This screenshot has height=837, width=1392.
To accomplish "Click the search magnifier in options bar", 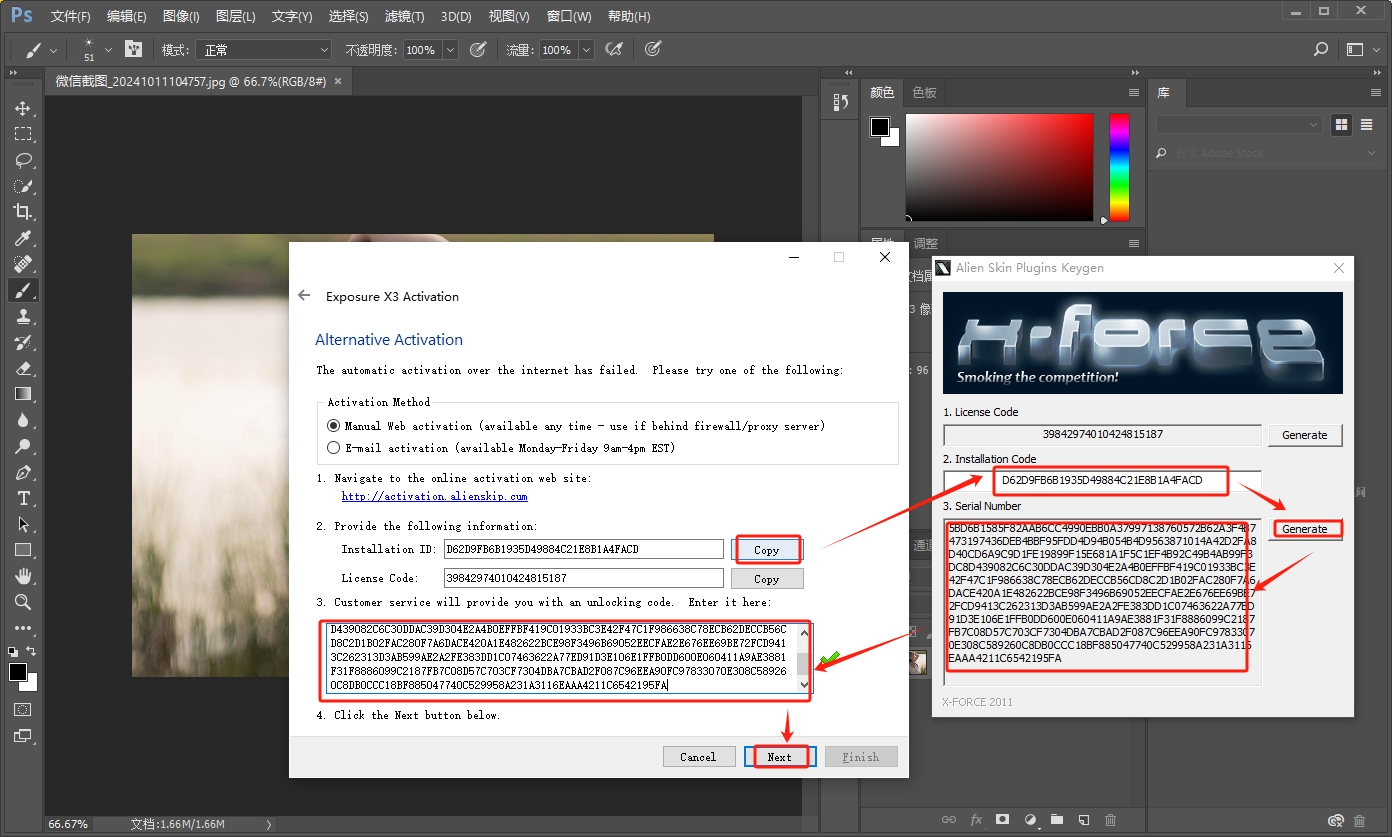I will click(1321, 49).
